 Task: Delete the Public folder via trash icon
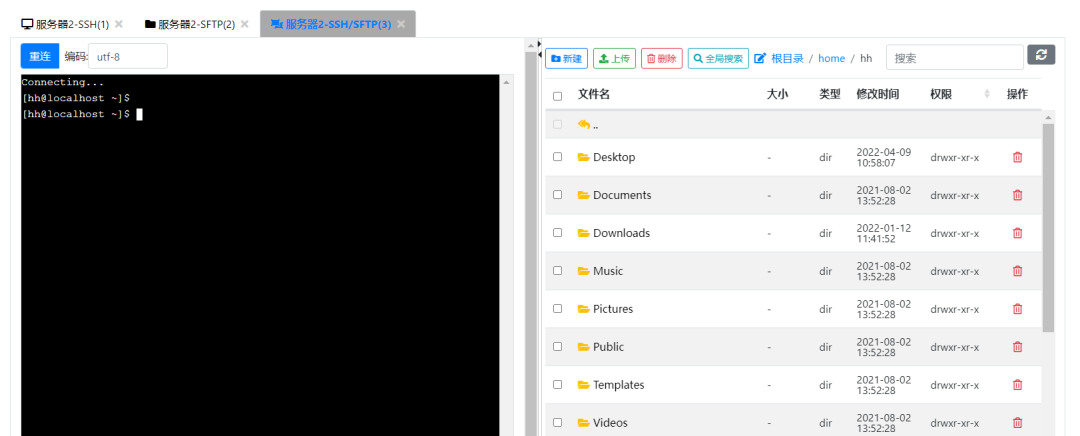click(1017, 346)
